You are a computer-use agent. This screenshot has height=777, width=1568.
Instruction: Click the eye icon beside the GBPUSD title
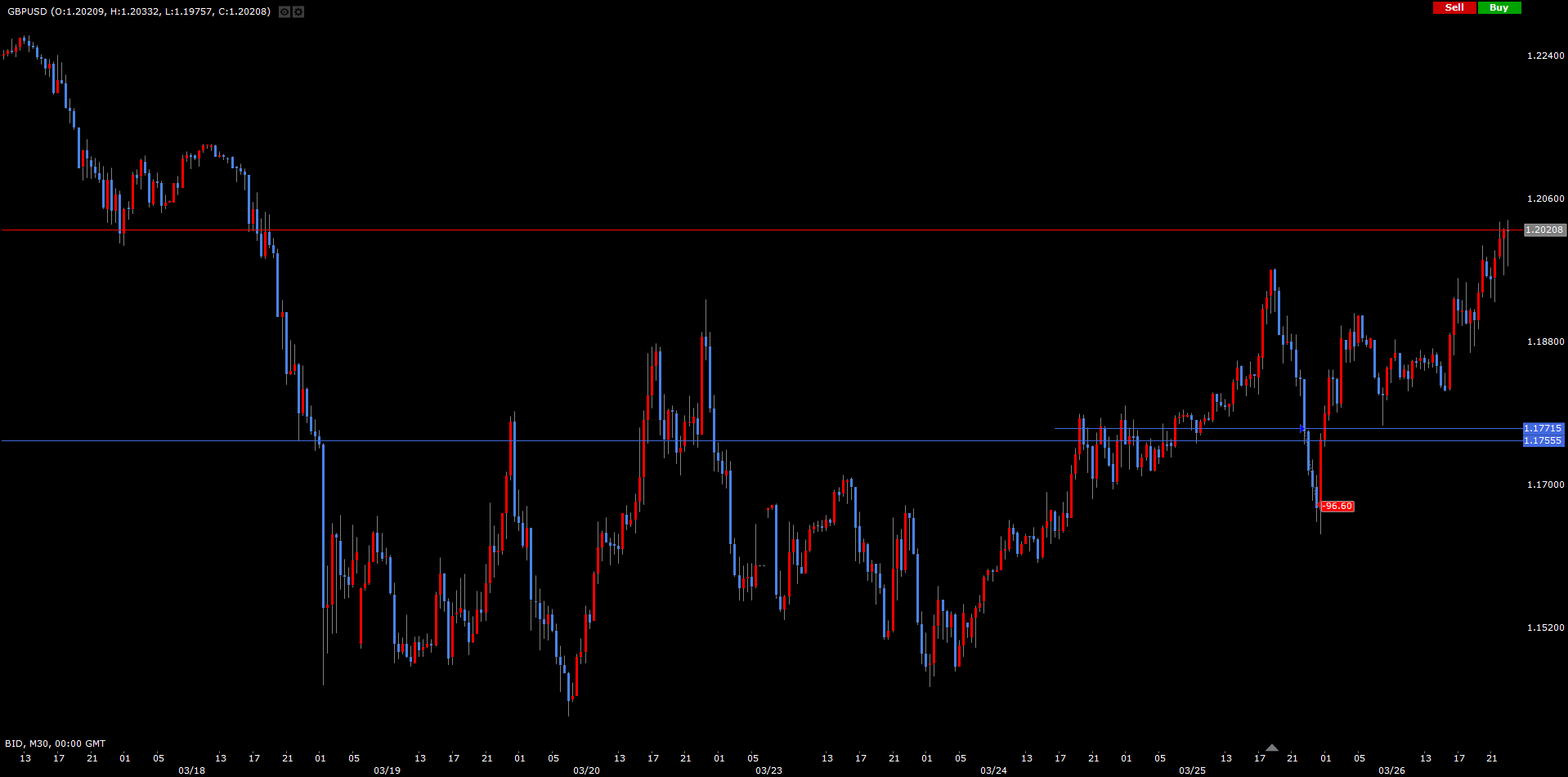click(284, 12)
